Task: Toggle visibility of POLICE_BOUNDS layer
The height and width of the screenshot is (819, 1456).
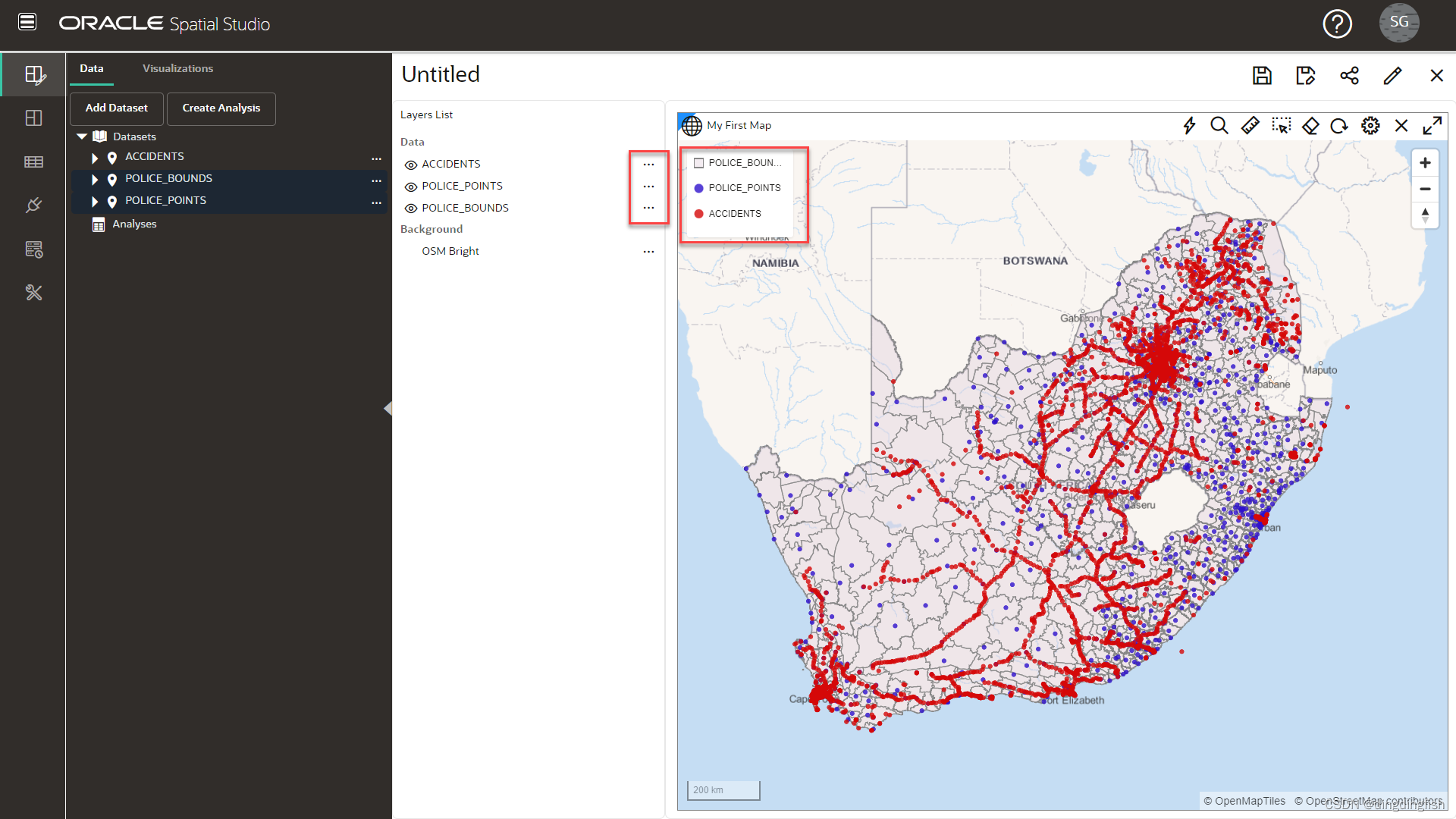Action: pyautogui.click(x=411, y=209)
